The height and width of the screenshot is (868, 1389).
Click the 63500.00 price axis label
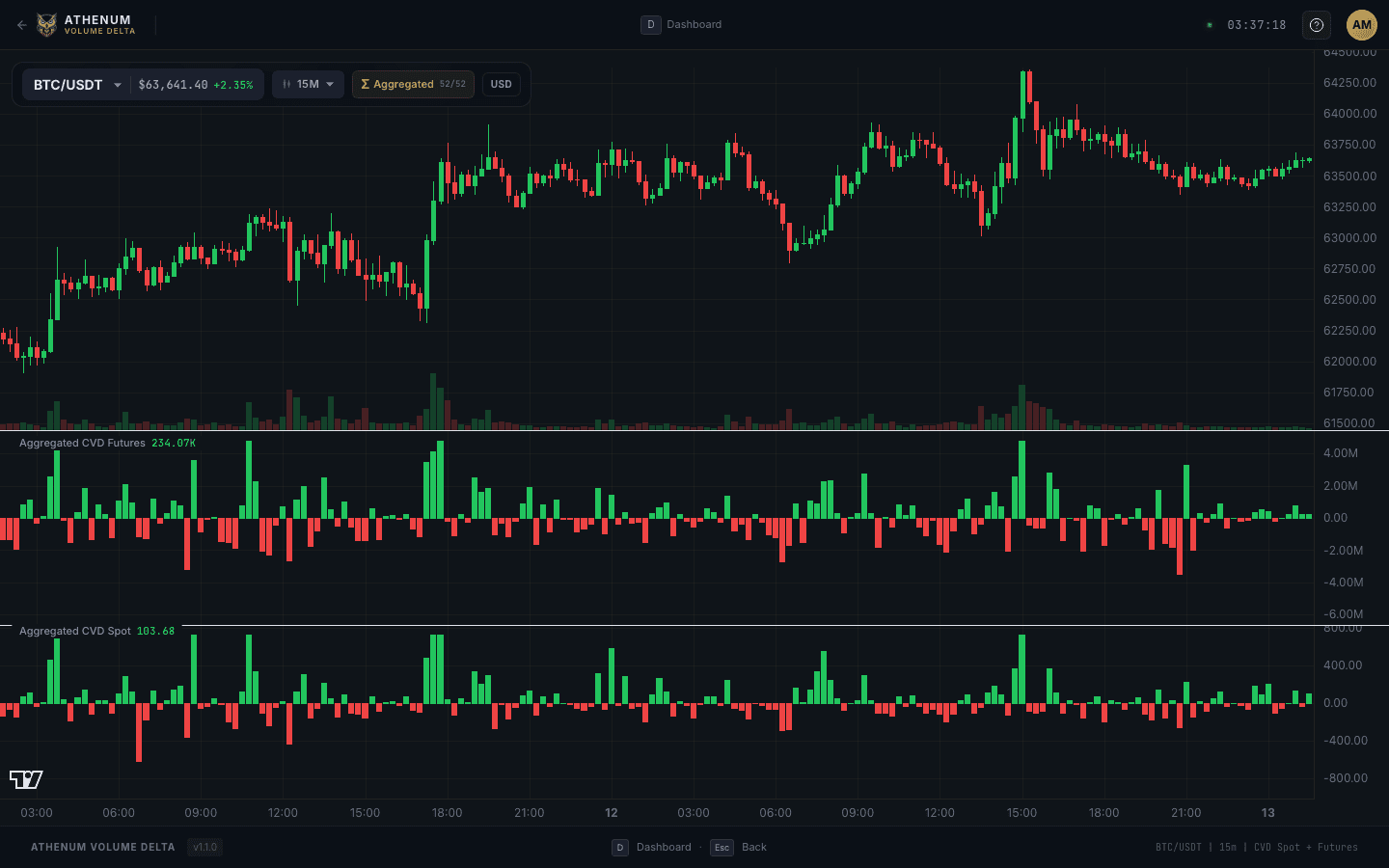pyautogui.click(x=1349, y=176)
